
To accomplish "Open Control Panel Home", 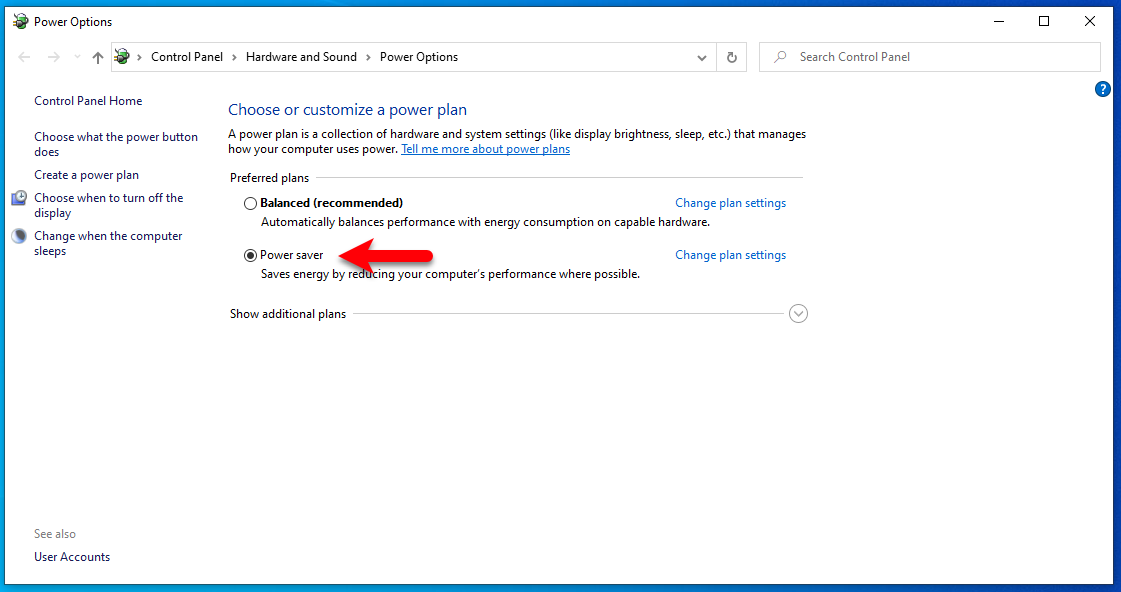I will tap(88, 101).
